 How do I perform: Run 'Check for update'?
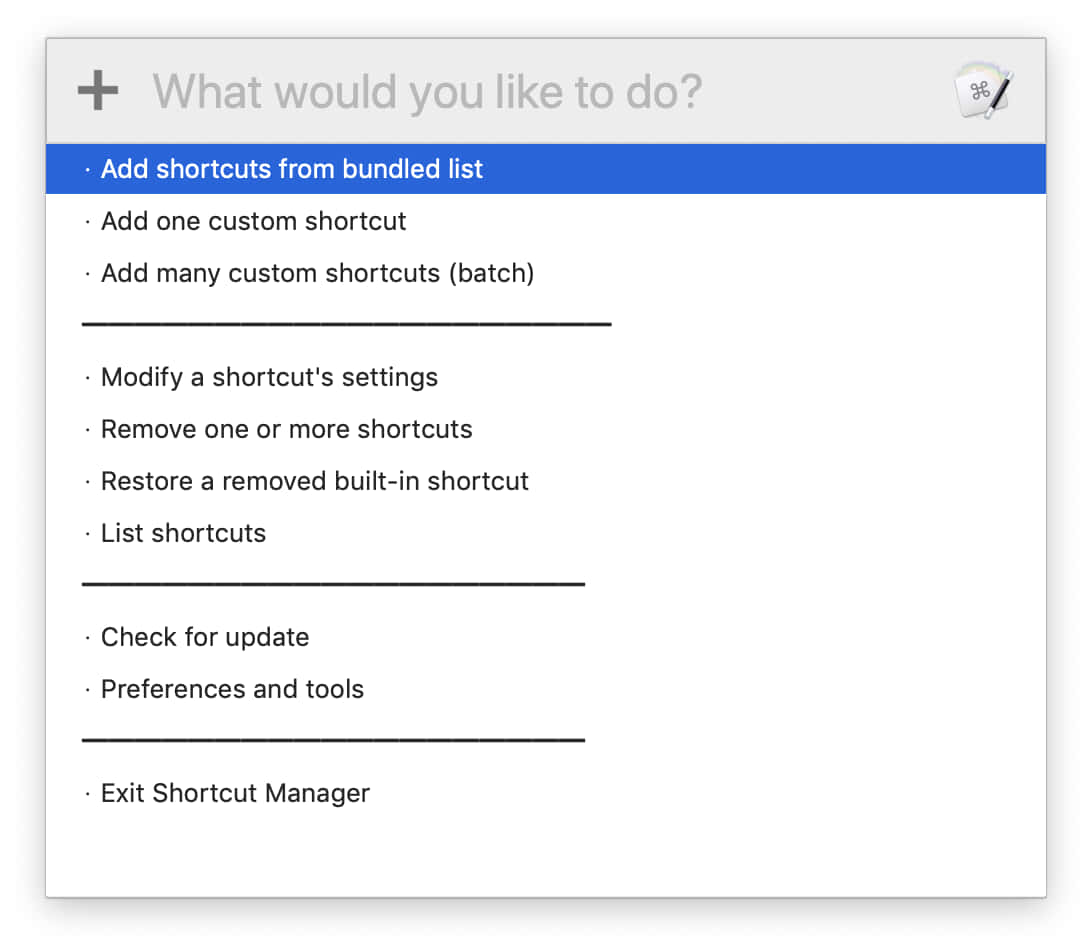coord(545,637)
